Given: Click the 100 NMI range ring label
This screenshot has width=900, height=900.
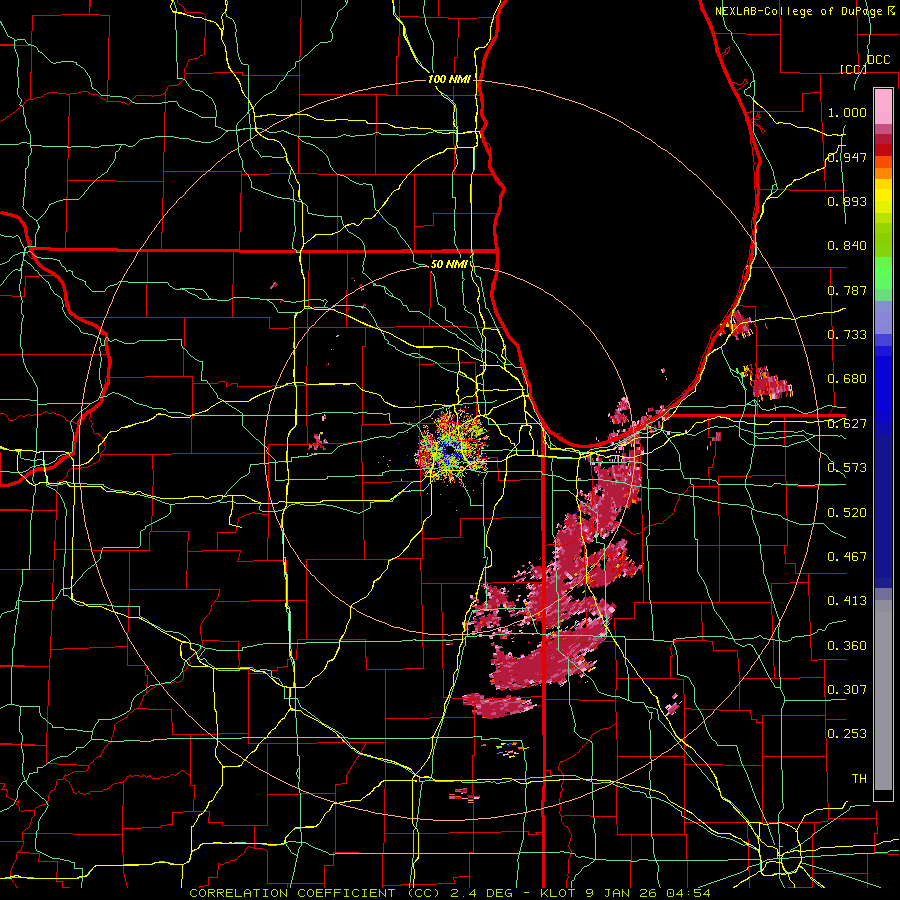Looking at the screenshot, I should (x=449, y=79).
